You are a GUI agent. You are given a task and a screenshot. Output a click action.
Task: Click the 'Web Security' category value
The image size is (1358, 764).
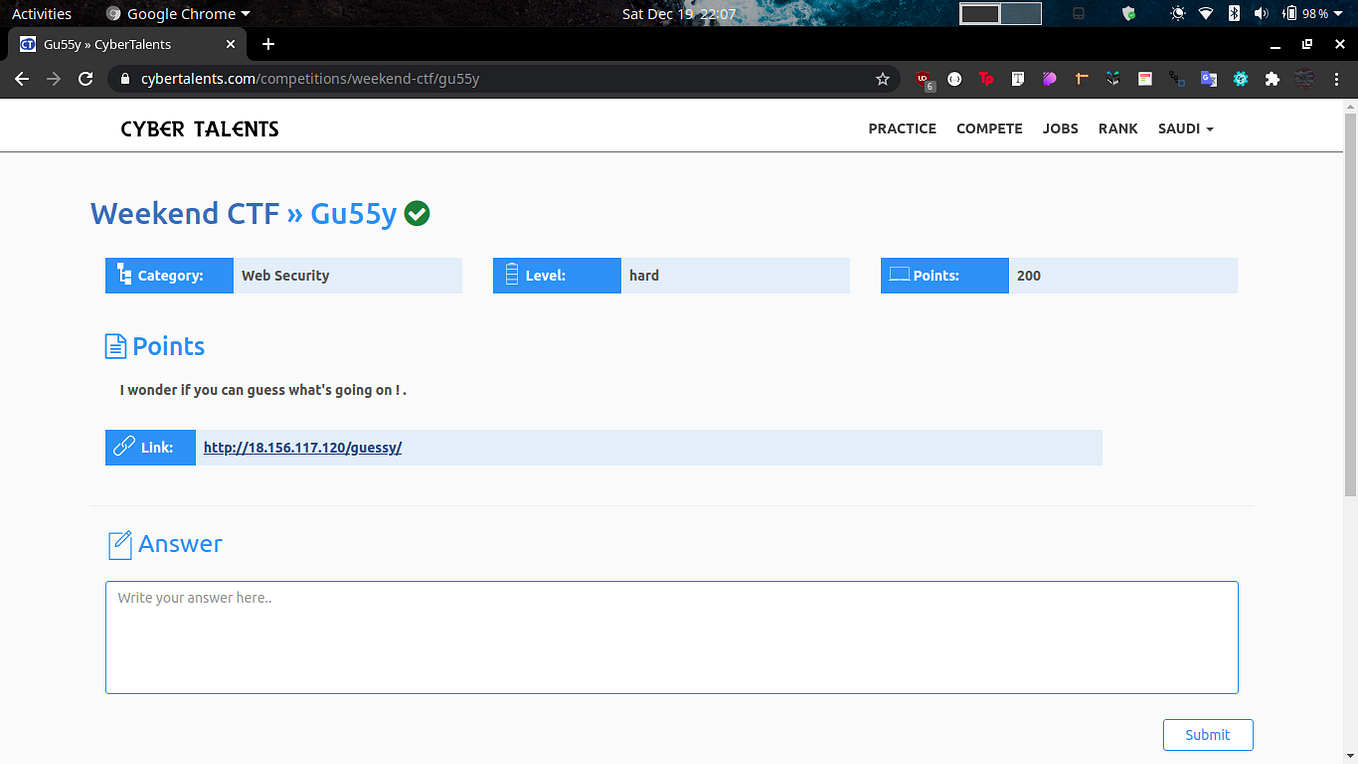[285, 275]
